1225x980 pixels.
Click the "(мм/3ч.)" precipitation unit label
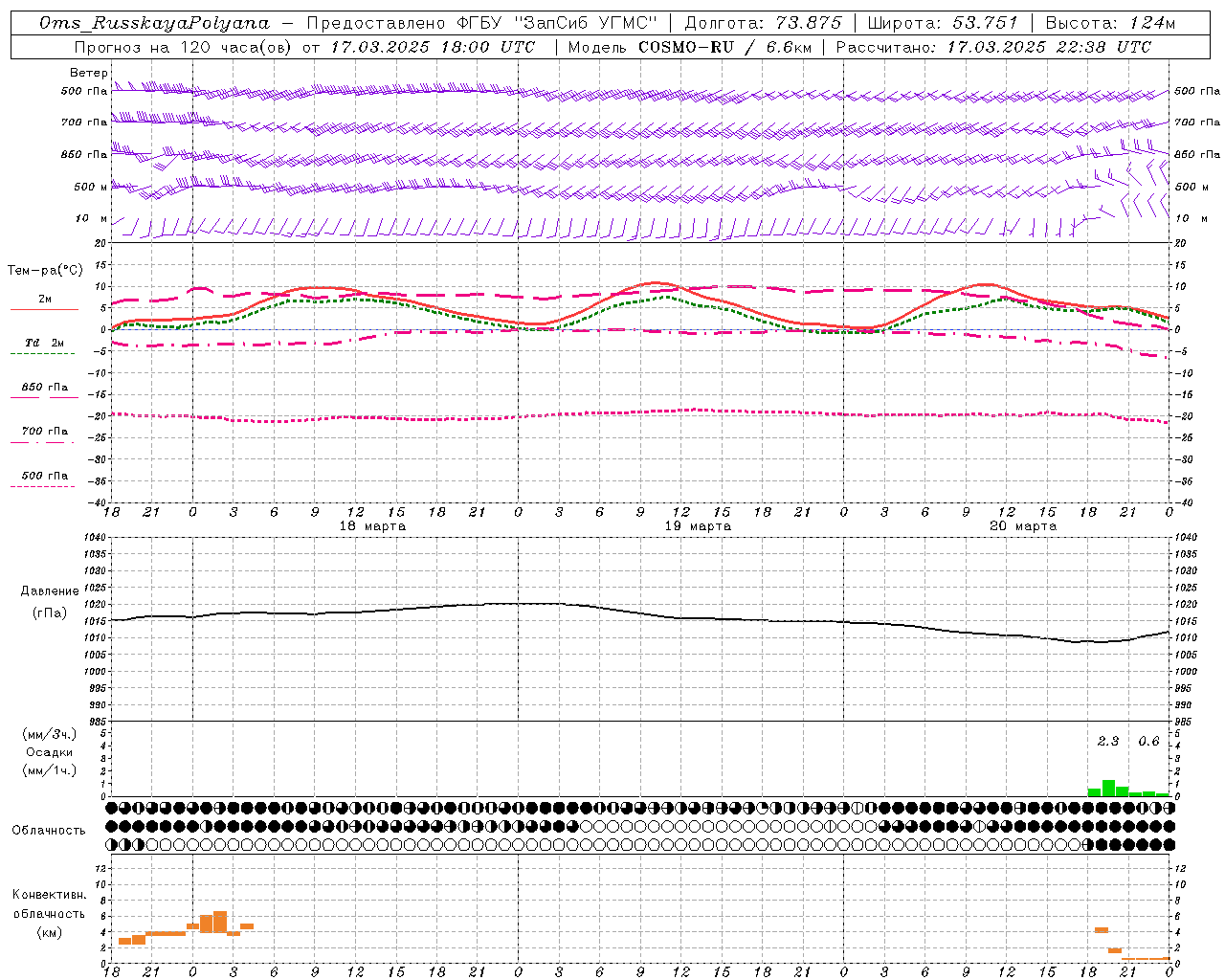tap(50, 734)
